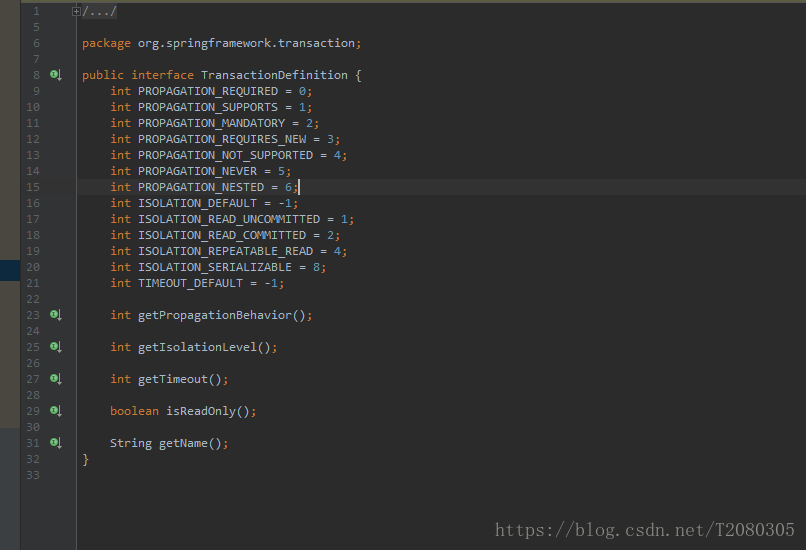Click the getTimeout method name
Viewport: 806px width, 550px height.
pyautogui.click(x=173, y=379)
